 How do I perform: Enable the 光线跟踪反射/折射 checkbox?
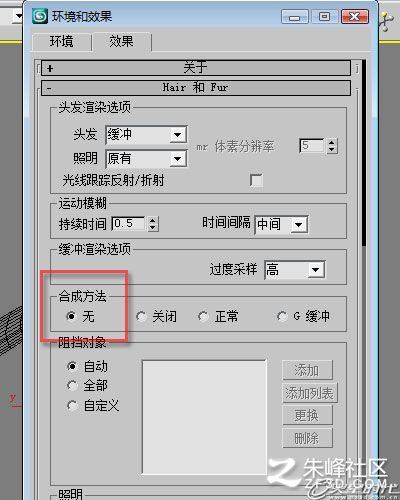(x=256, y=180)
